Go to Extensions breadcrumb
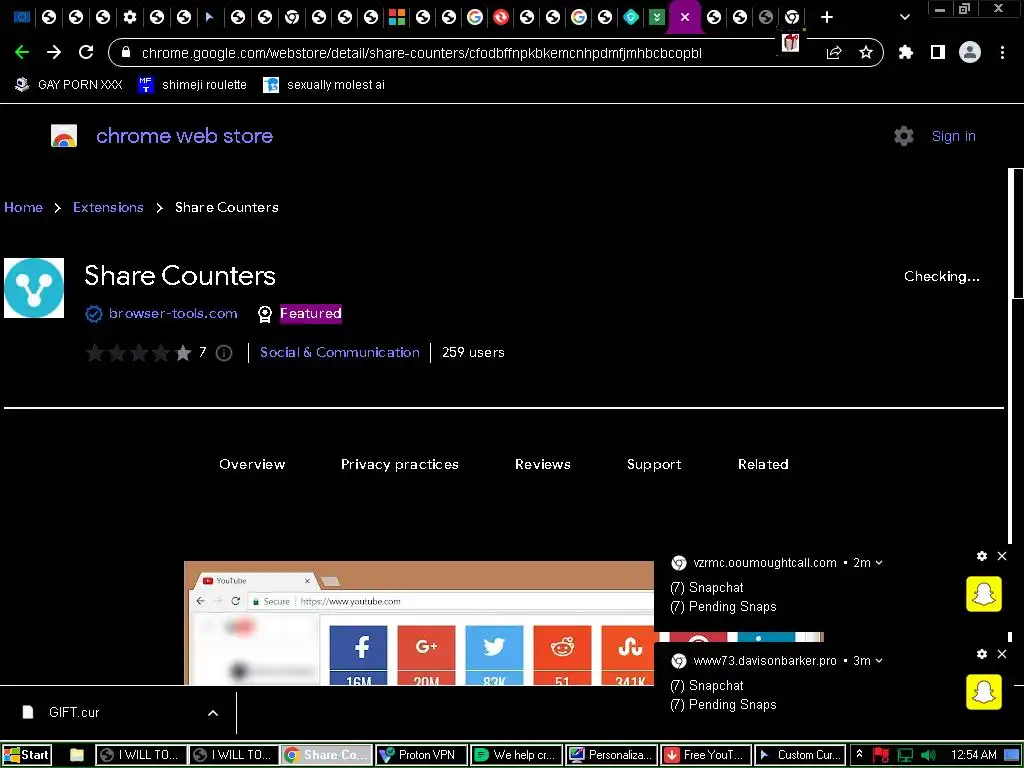Screen dimensions: 1024x768 (x=108, y=207)
